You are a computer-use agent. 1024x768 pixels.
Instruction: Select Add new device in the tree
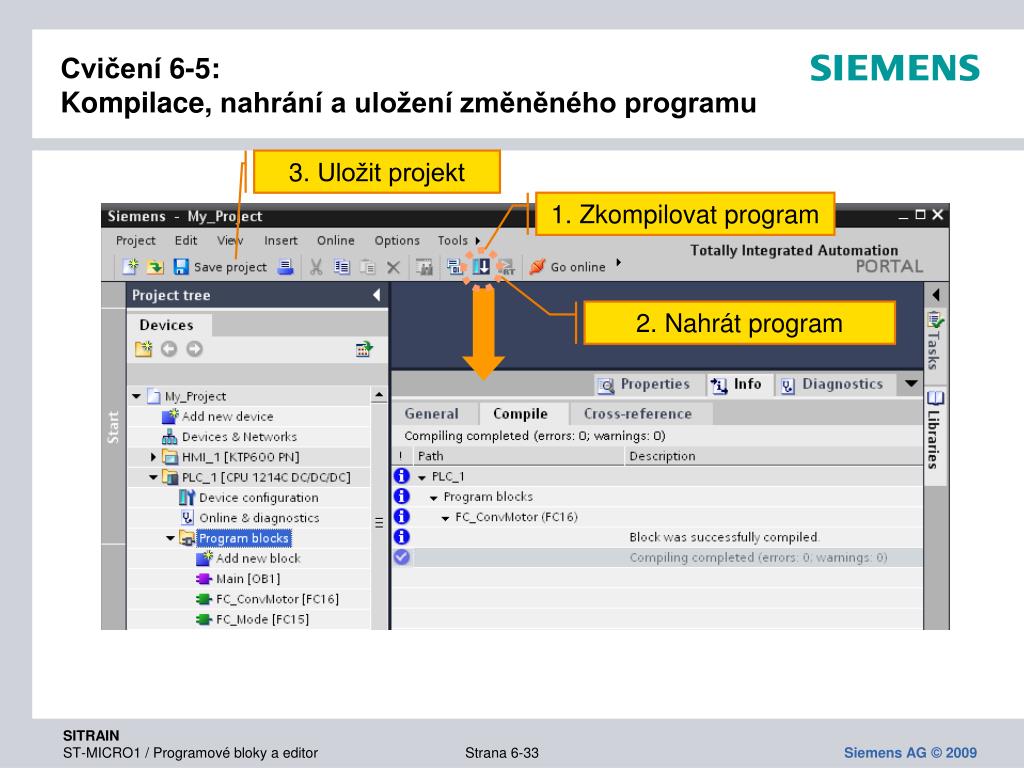coord(227,416)
